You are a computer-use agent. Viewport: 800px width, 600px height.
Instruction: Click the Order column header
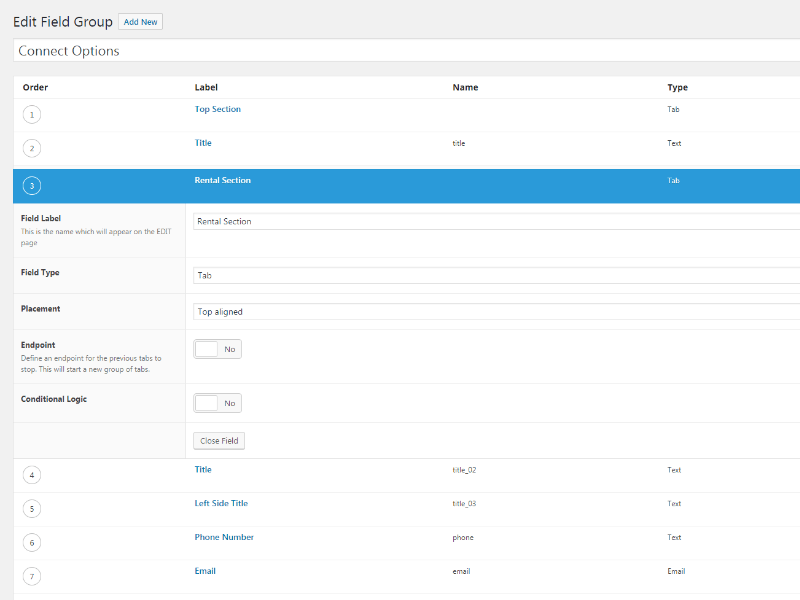(34, 87)
